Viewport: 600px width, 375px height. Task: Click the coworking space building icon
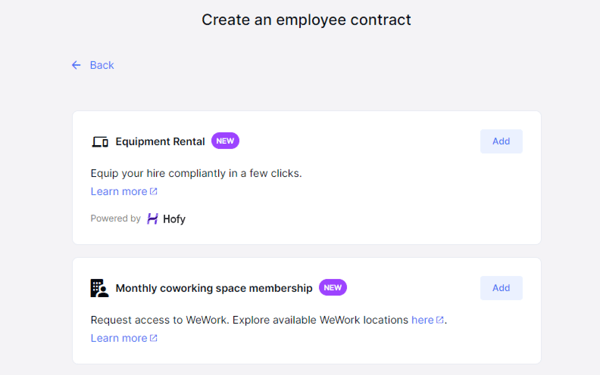[x=99, y=288]
